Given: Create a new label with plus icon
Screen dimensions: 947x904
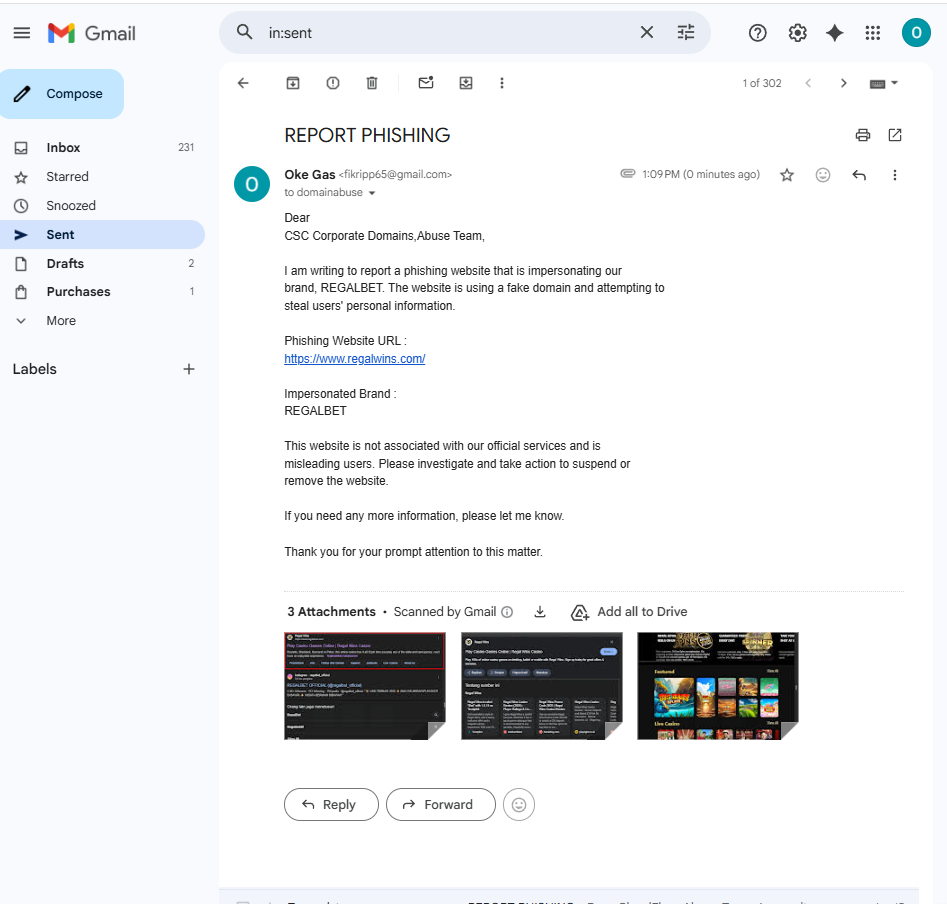Looking at the screenshot, I should point(188,369).
